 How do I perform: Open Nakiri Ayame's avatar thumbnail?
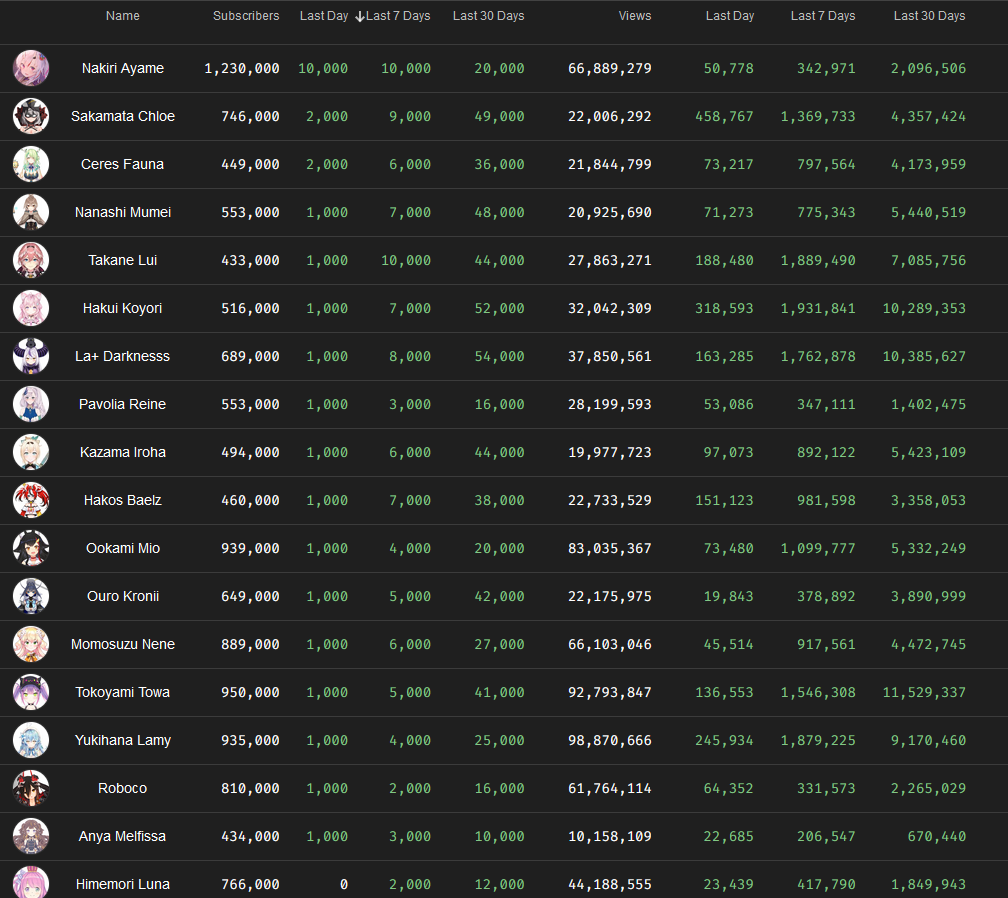click(x=31, y=68)
